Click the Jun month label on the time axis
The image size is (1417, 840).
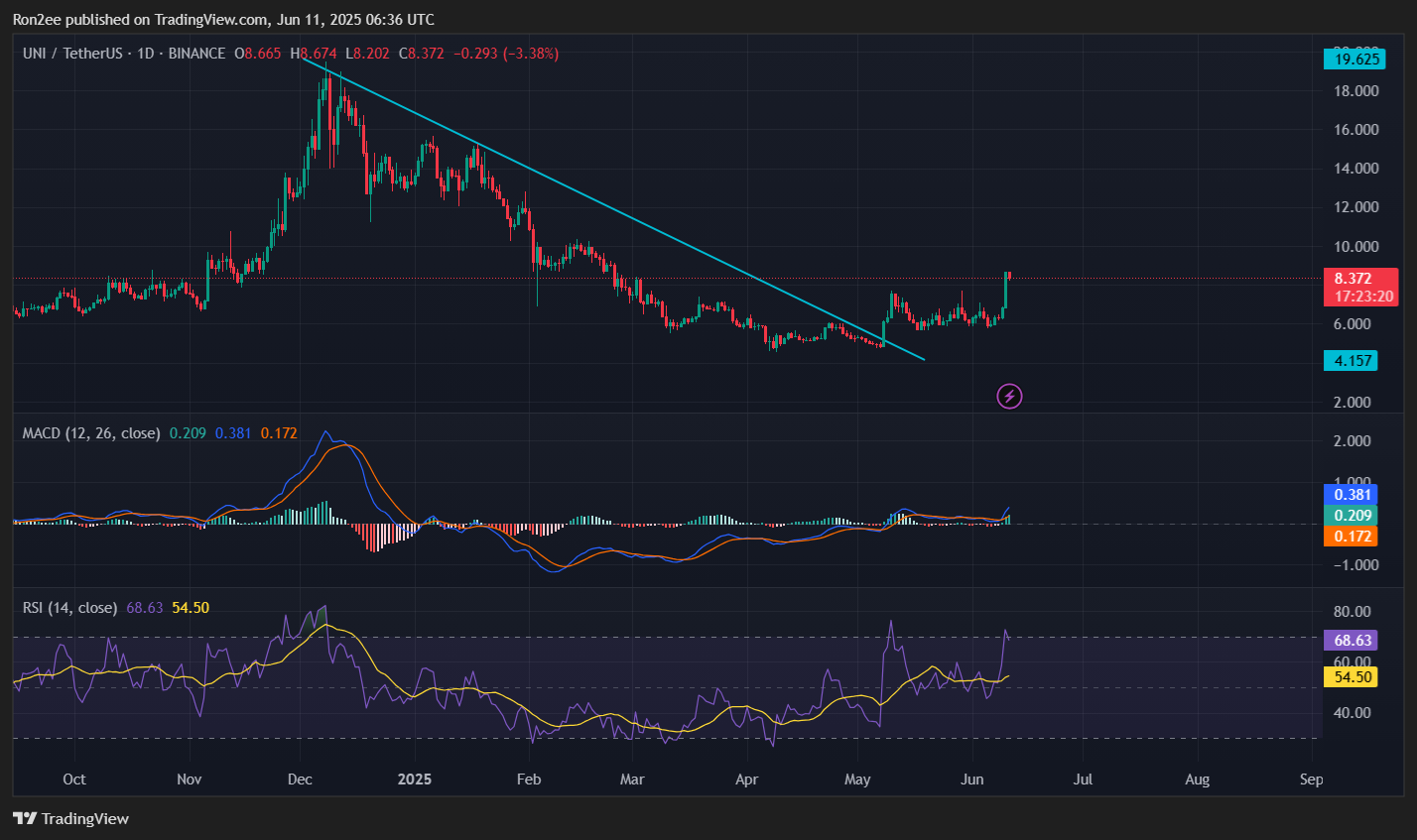[971, 780]
